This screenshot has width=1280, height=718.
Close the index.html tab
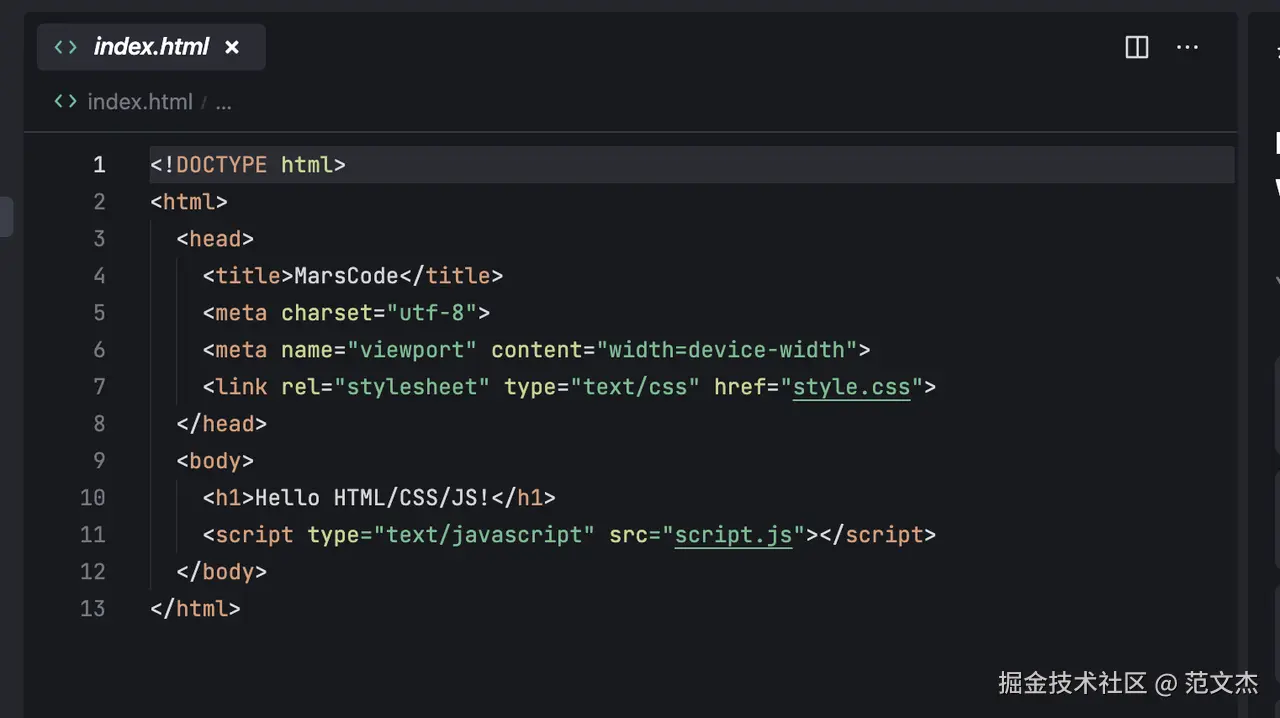click(x=232, y=47)
